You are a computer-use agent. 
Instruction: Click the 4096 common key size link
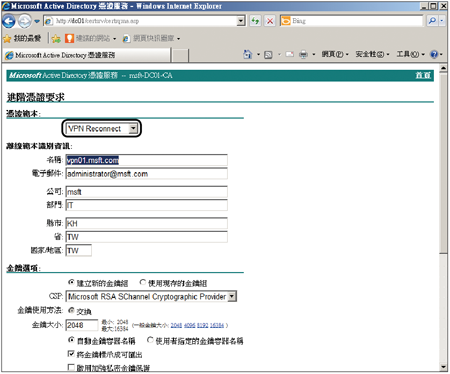pos(189,325)
